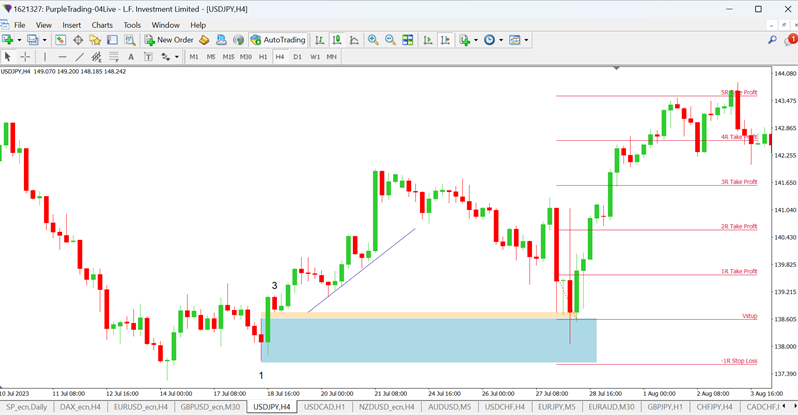Screen dimensions: 798x415
Task: Open the Insert menu
Action: click(72, 25)
